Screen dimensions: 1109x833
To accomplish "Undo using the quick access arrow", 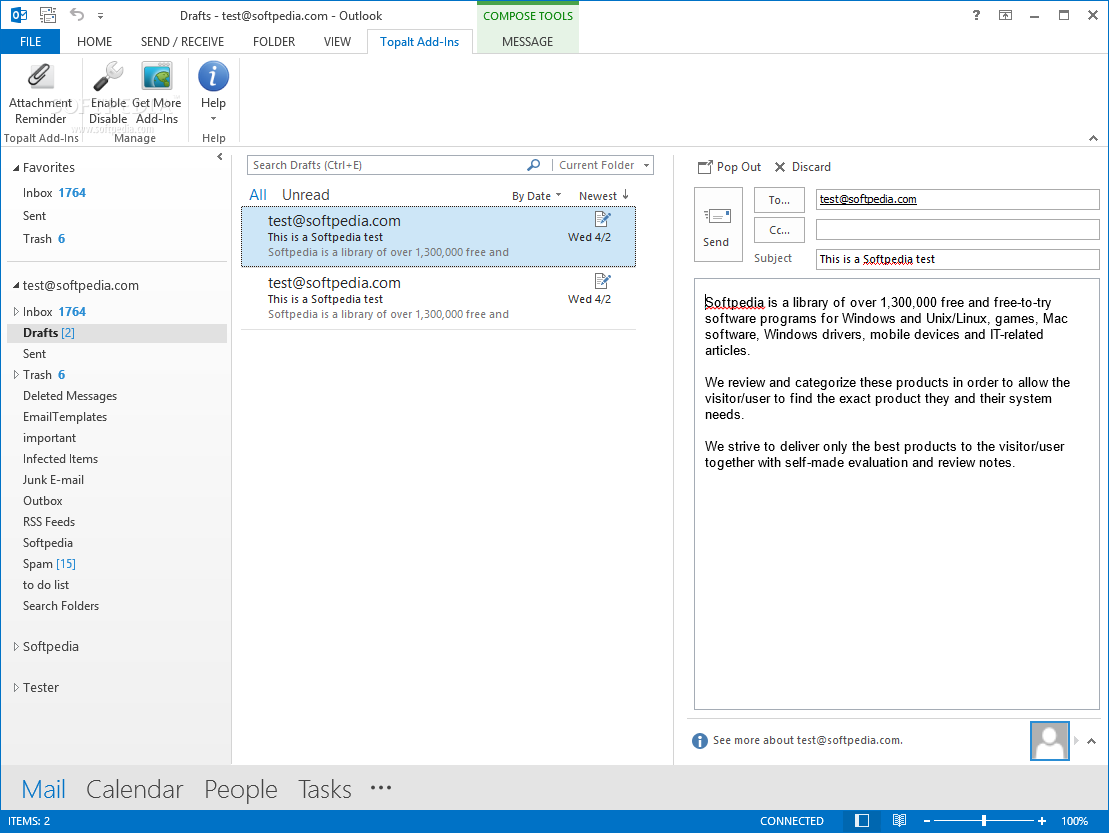I will 76,15.
